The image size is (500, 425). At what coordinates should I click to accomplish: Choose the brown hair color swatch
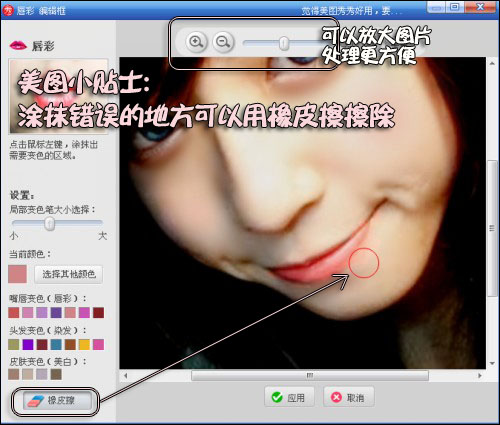(x=70, y=344)
